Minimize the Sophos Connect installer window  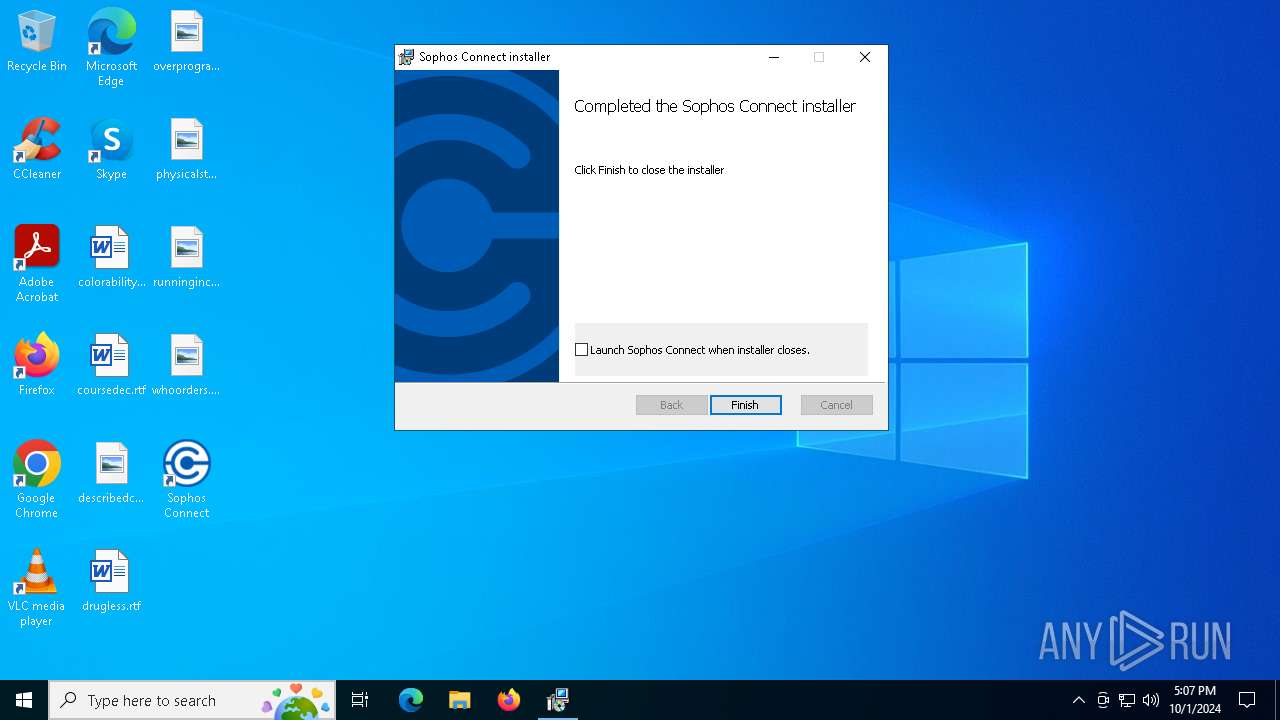pyautogui.click(x=773, y=57)
